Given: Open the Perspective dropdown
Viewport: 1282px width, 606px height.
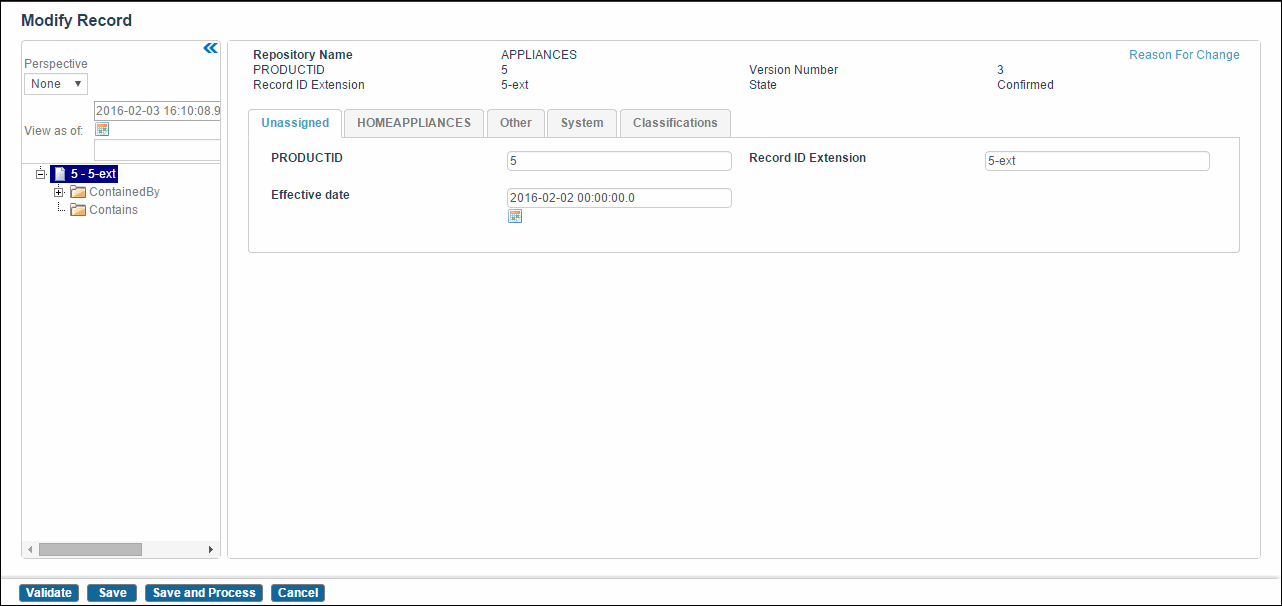Looking at the screenshot, I should 57,84.
